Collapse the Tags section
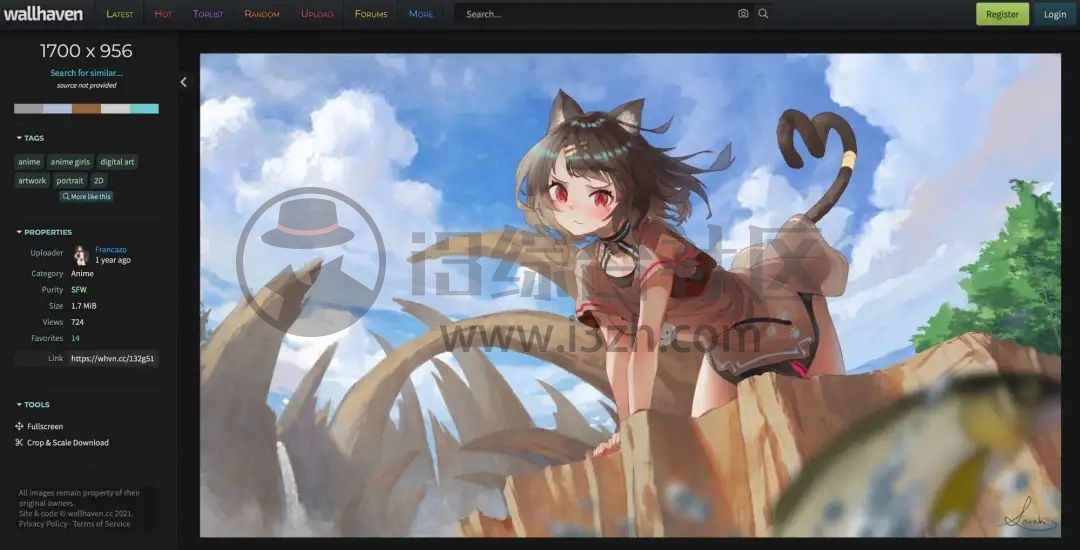This screenshot has width=1080, height=550. tap(30, 138)
